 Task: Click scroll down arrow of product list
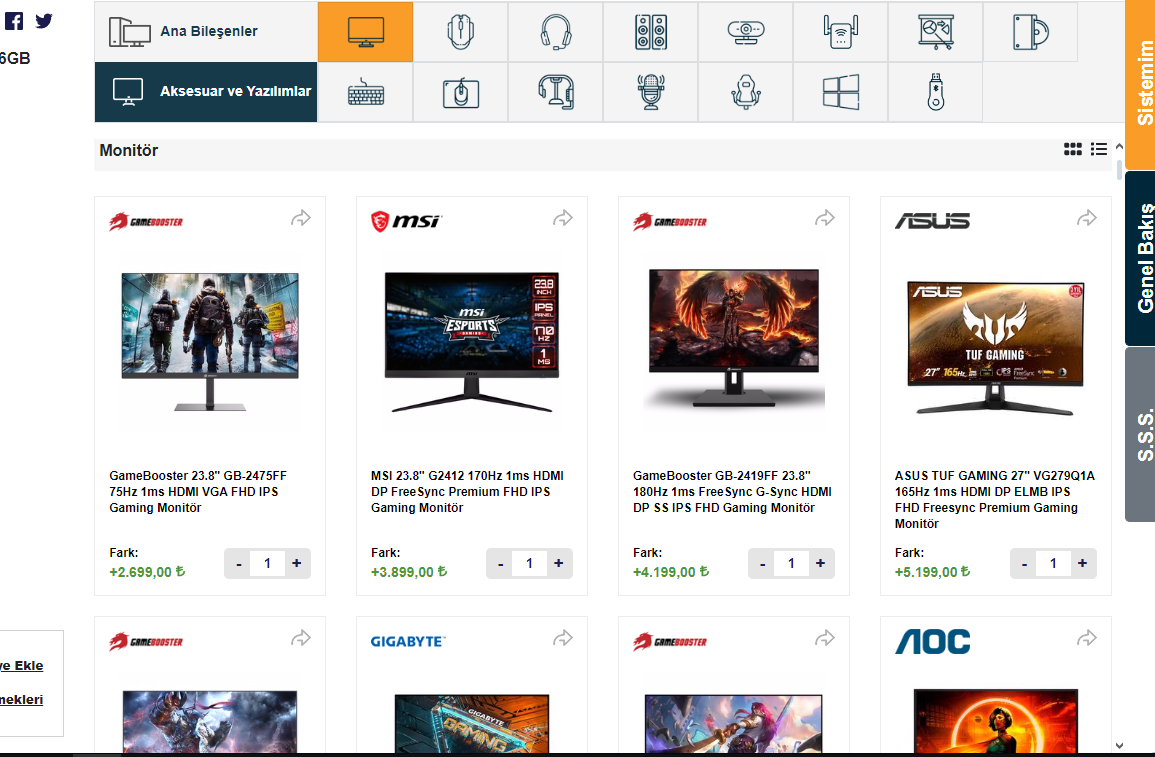1119,746
